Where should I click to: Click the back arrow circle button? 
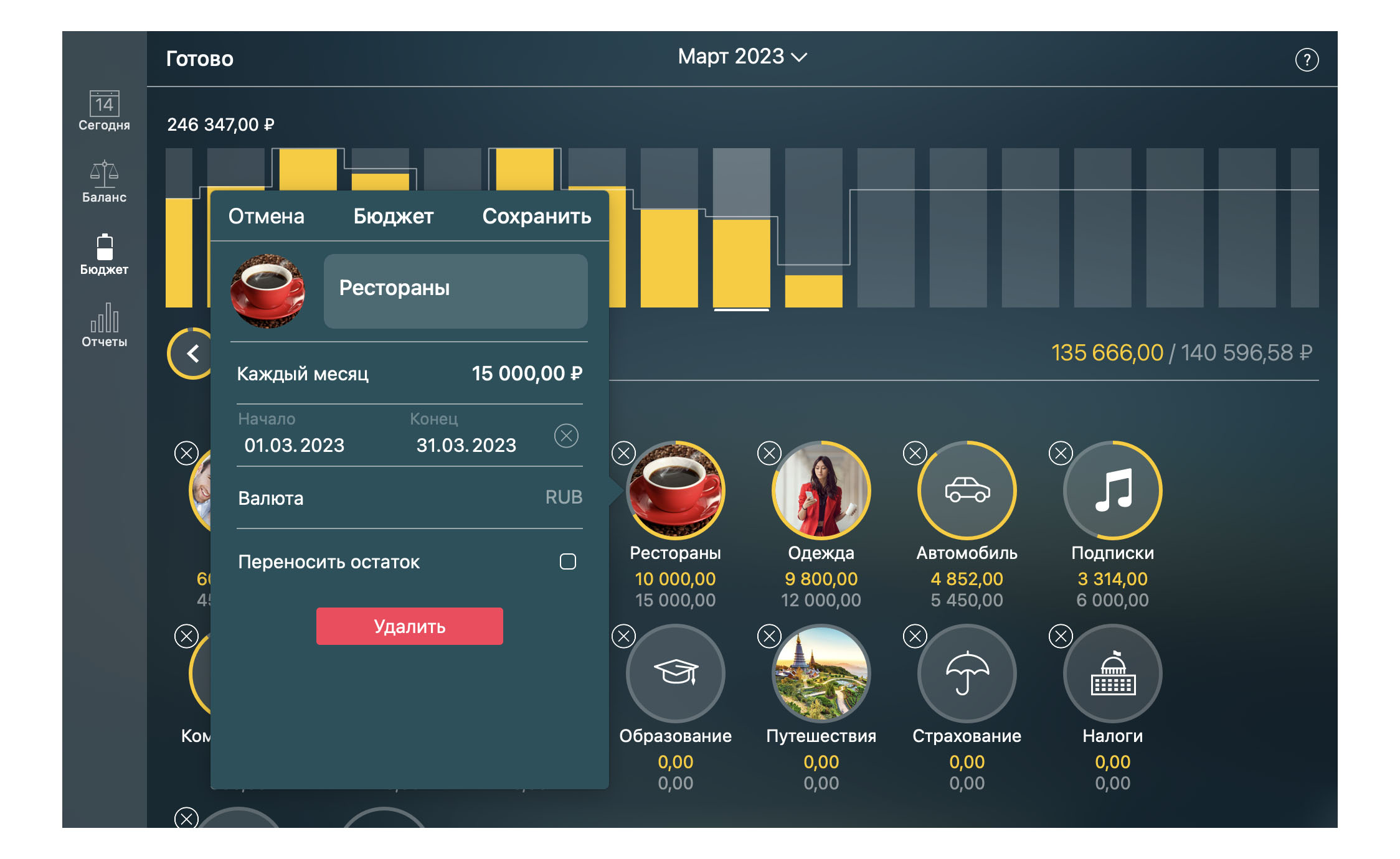point(192,354)
